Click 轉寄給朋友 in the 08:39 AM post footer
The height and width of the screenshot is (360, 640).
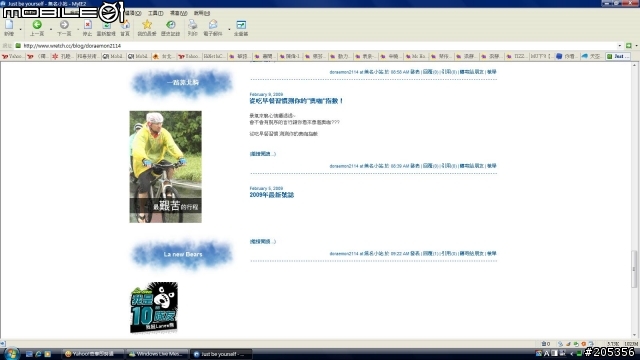click(471, 166)
